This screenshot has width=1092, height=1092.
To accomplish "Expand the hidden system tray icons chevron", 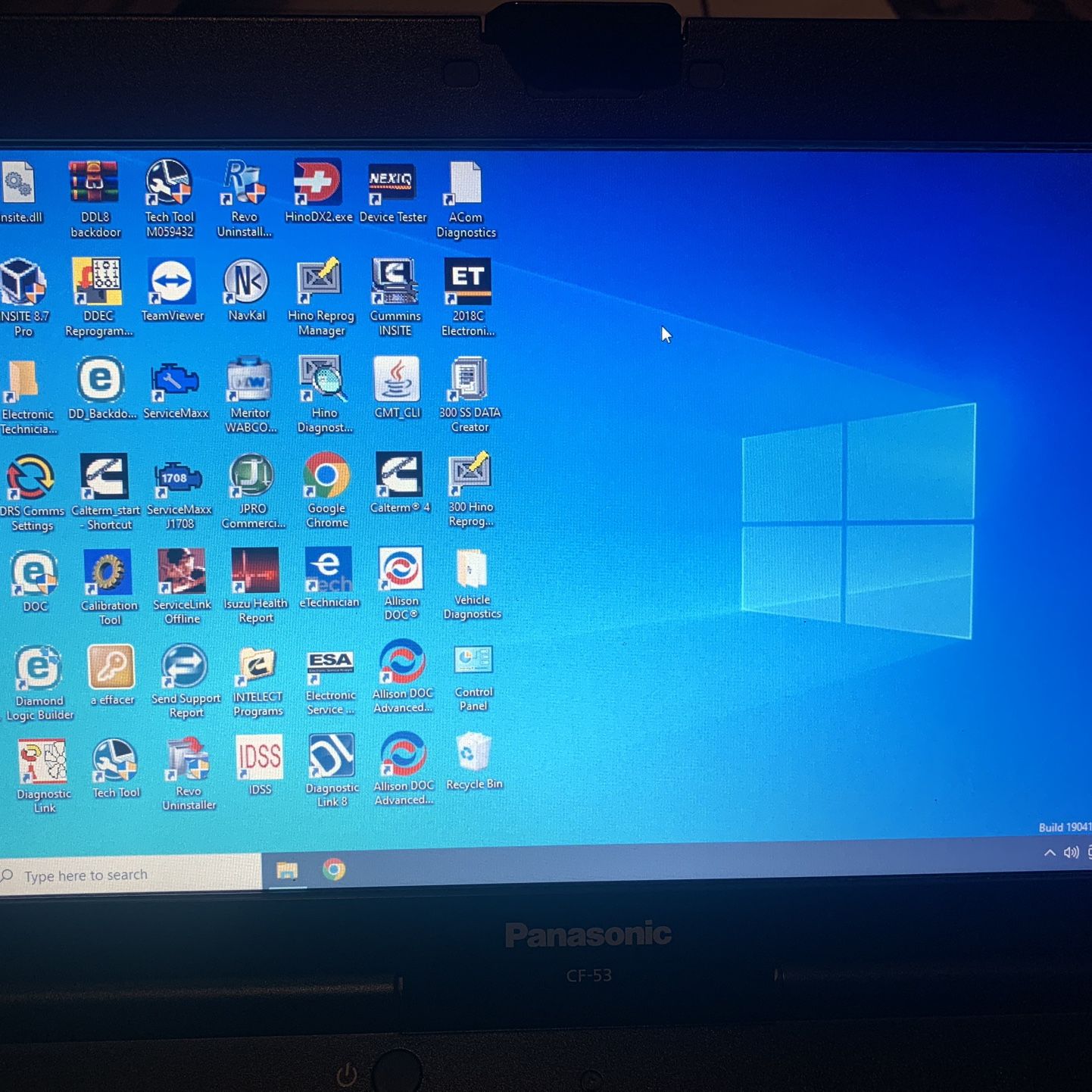I will pos(1050,853).
